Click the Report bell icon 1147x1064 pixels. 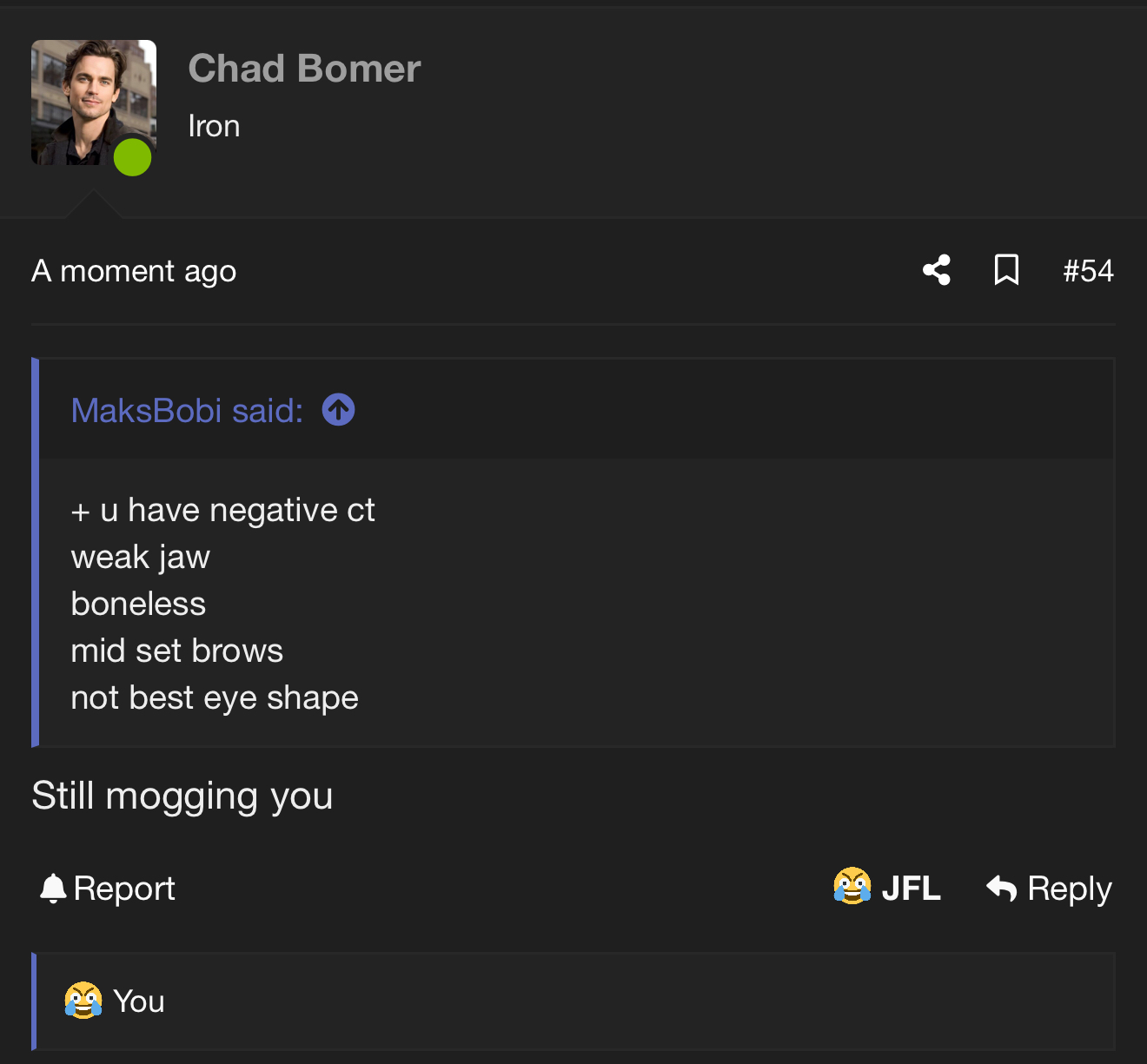point(53,889)
